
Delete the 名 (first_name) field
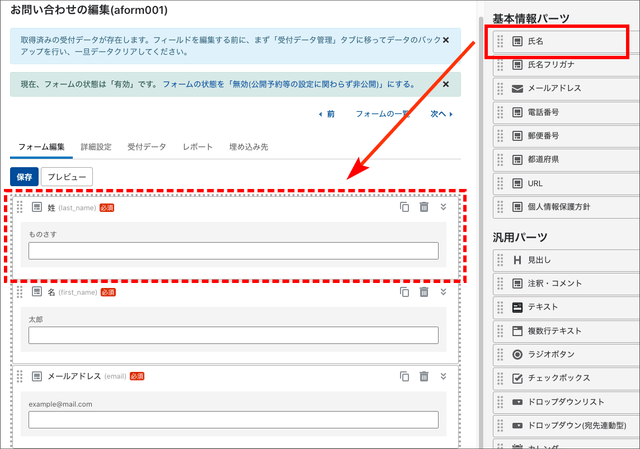tap(424, 292)
